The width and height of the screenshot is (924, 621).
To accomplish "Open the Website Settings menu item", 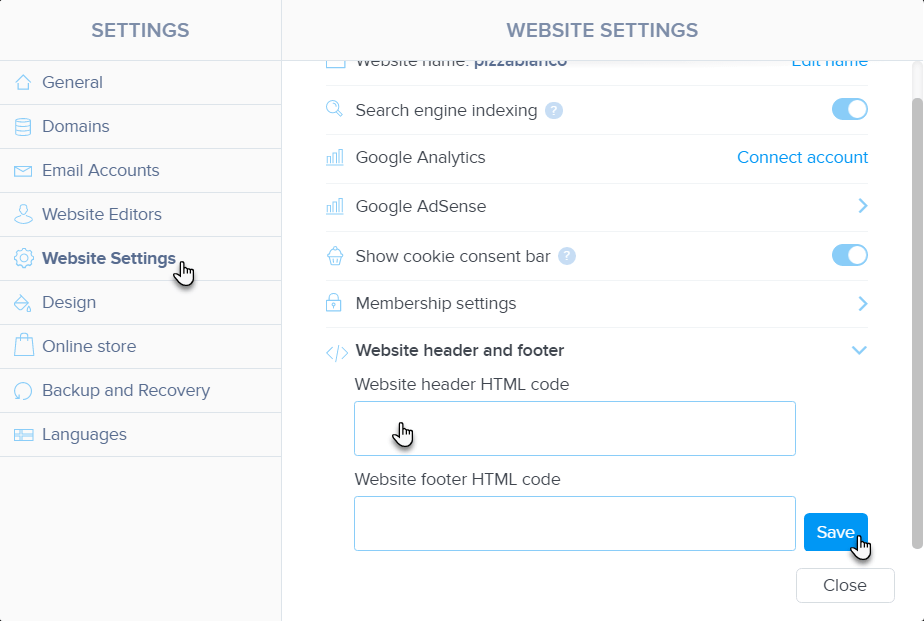I will tap(108, 259).
